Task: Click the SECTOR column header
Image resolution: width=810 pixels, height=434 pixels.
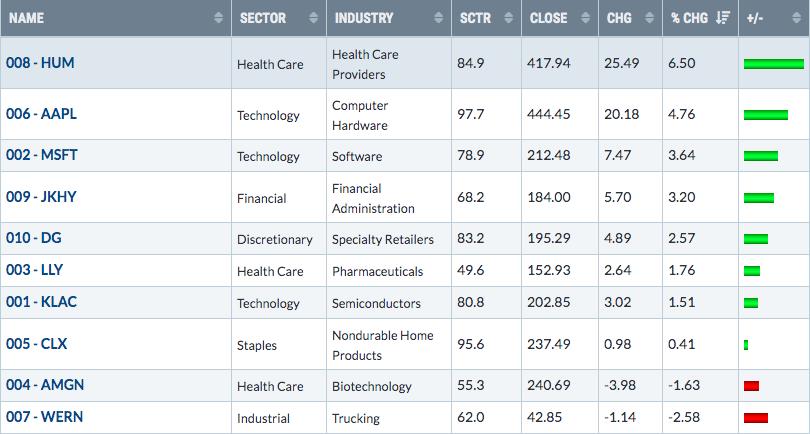Action: tap(262, 18)
